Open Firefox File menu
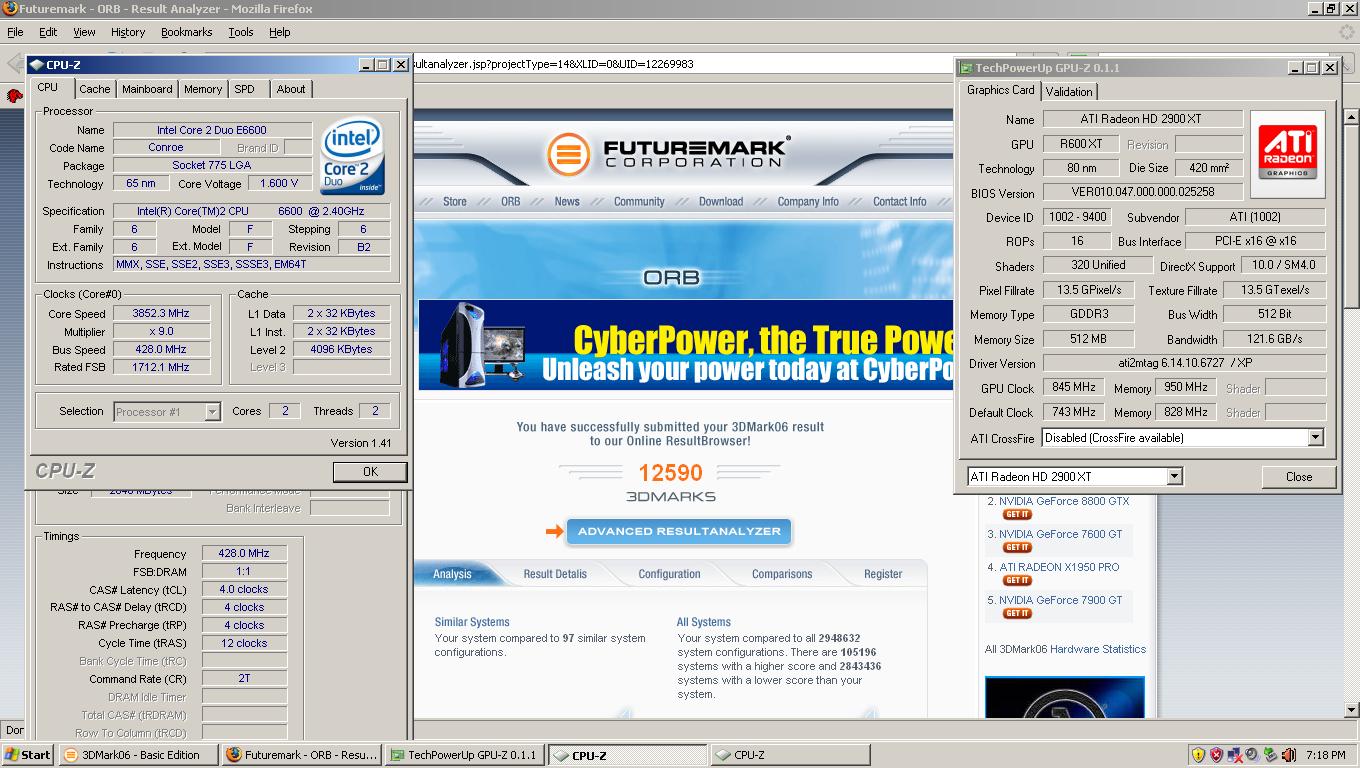The width and height of the screenshot is (1360, 768). pyautogui.click(x=15, y=32)
